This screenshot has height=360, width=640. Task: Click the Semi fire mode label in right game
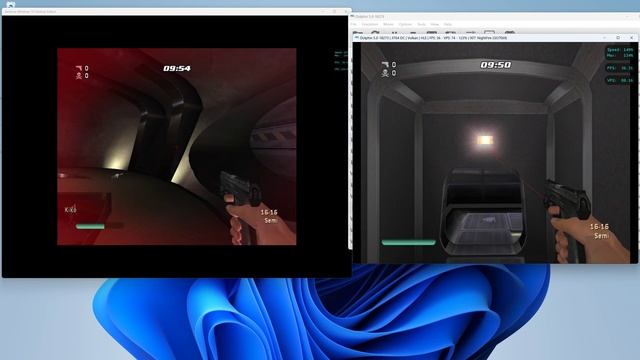tap(601, 236)
